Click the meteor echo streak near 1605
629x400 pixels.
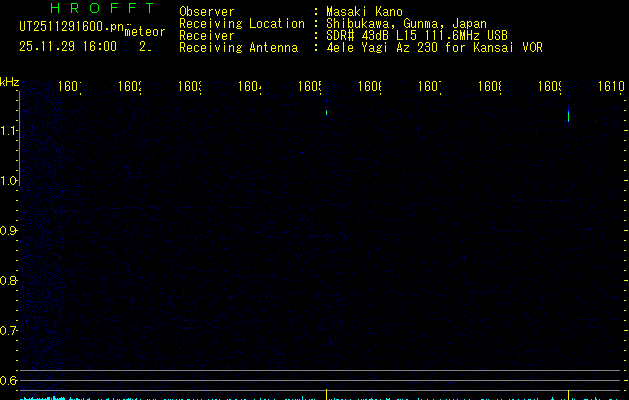tap(327, 112)
